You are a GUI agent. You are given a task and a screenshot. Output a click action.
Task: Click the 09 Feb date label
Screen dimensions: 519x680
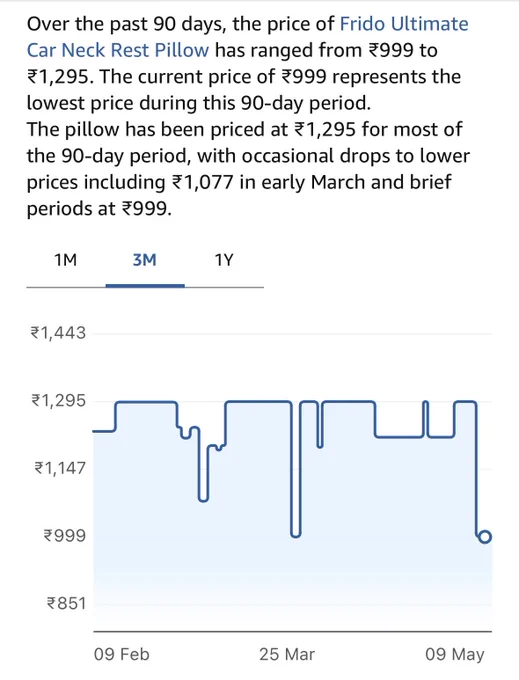coord(121,654)
